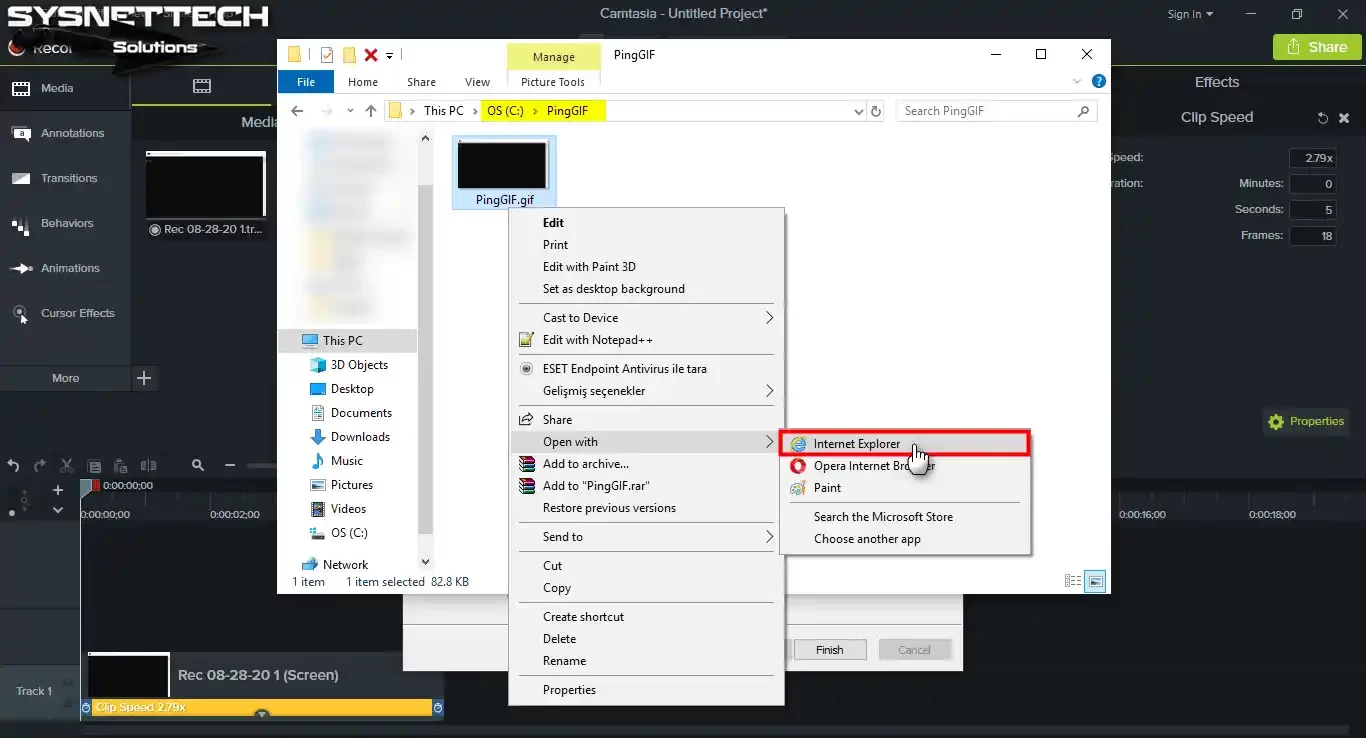Click the Seconds duration field
The image size is (1366, 738).
point(1312,210)
